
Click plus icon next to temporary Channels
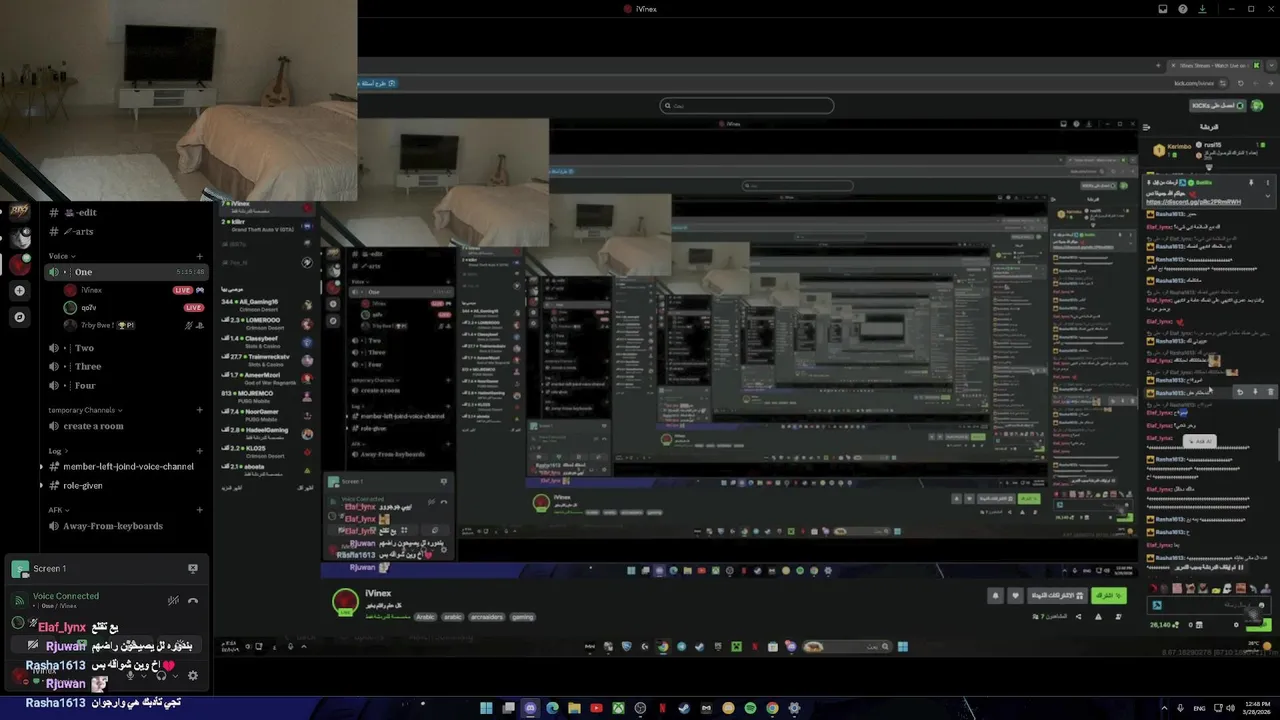[x=199, y=410]
